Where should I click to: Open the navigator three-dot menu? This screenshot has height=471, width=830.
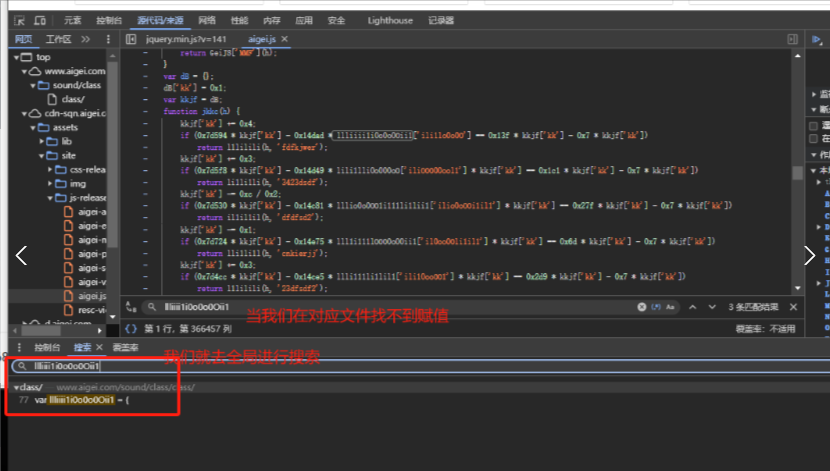(109, 39)
